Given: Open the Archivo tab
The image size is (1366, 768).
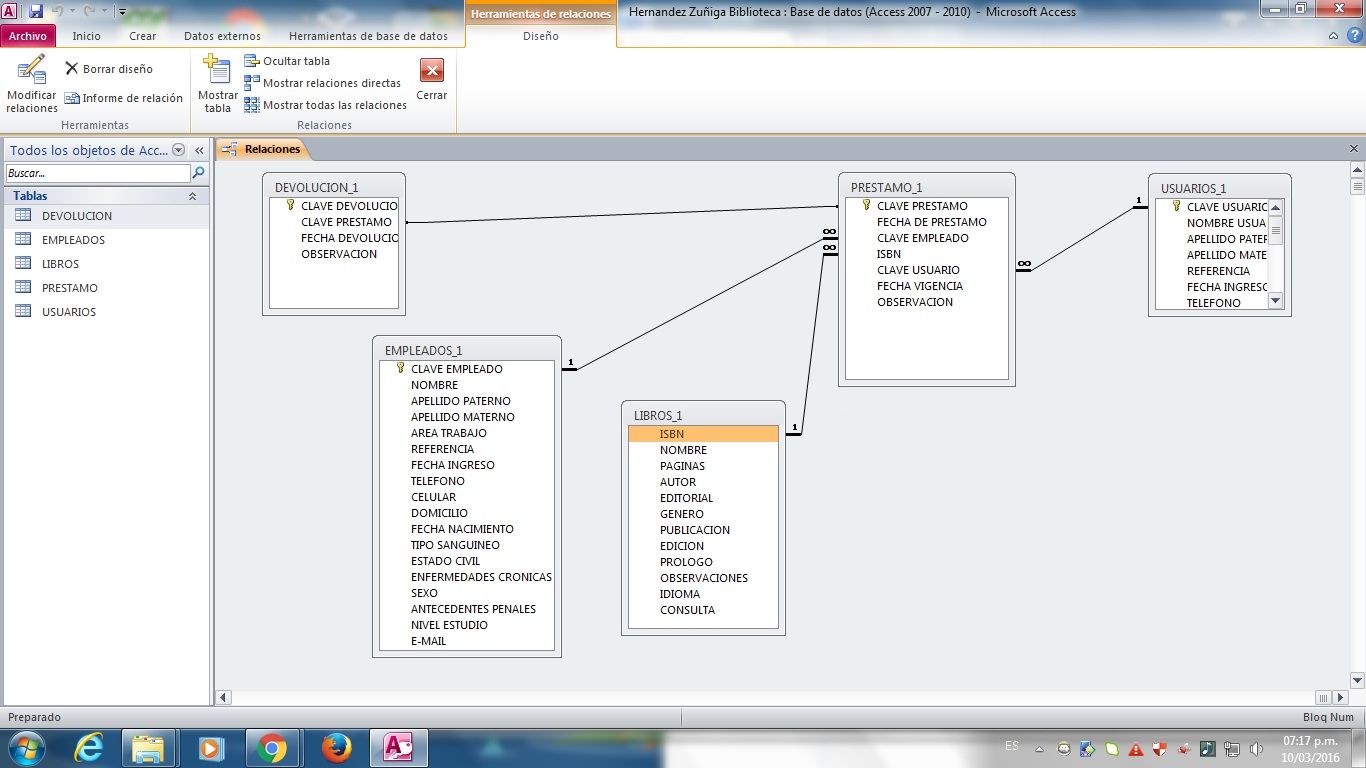Looking at the screenshot, I should (28, 36).
